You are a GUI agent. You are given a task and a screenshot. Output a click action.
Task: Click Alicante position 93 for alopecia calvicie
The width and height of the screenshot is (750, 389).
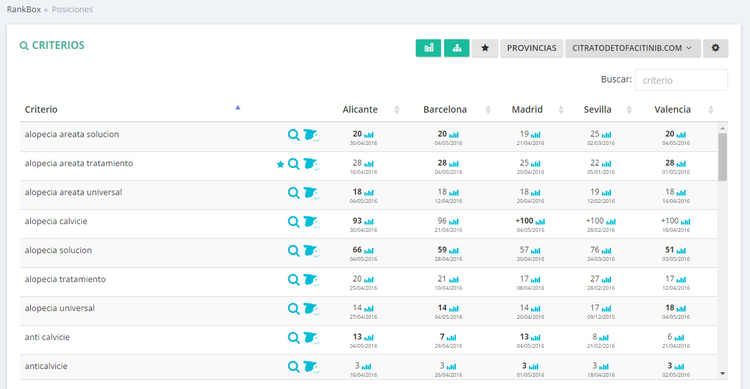pos(357,221)
